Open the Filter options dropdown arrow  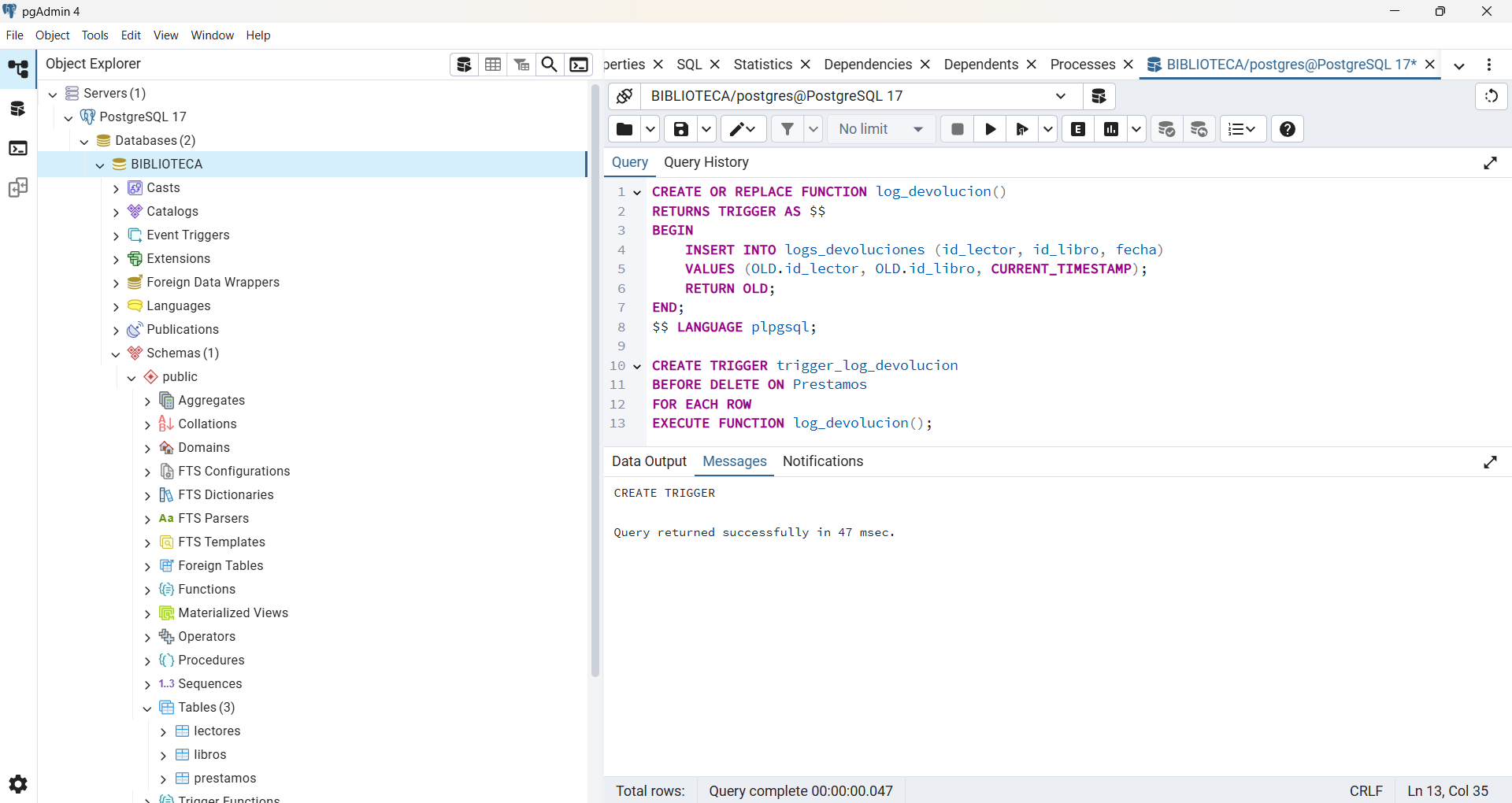click(813, 129)
